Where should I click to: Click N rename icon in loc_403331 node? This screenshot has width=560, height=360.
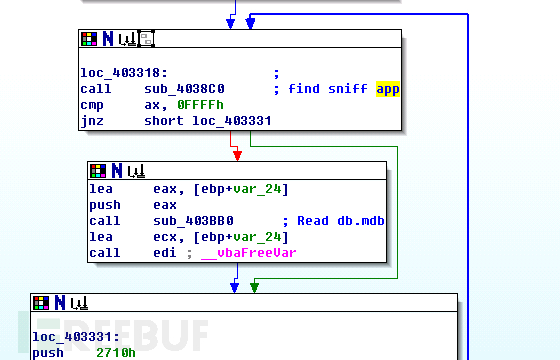point(60,303)
